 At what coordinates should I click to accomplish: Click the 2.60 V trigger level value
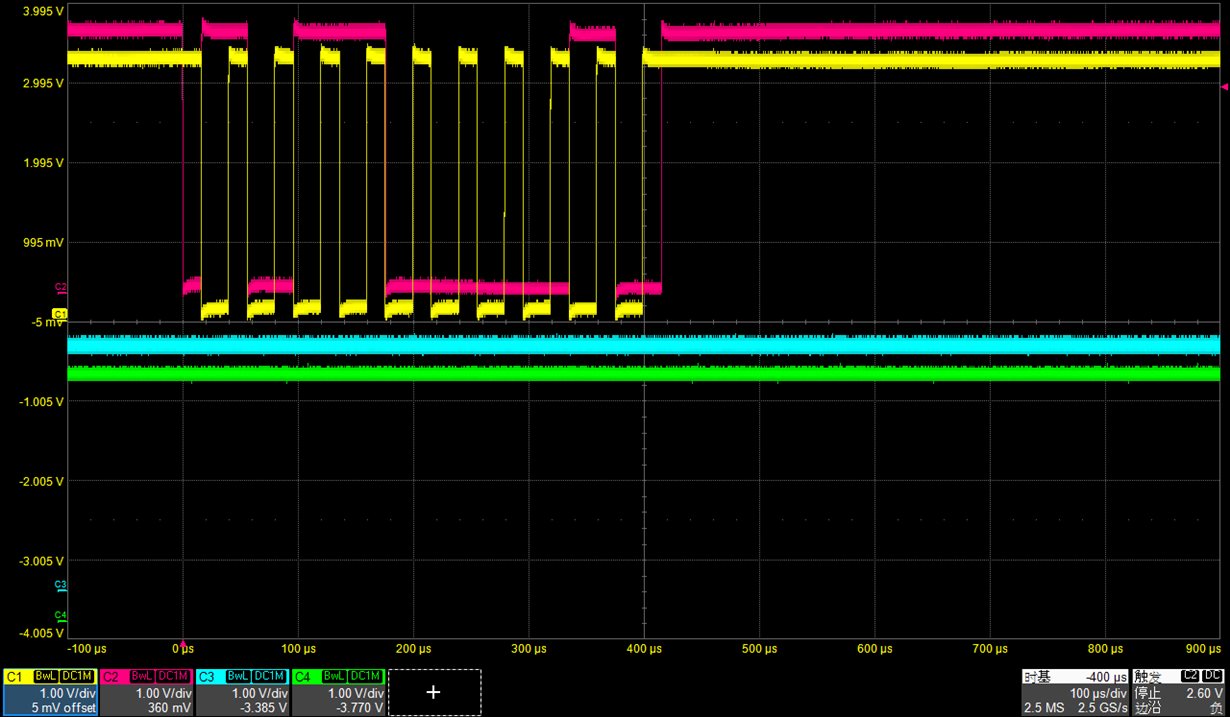(x=1207, y=693)
